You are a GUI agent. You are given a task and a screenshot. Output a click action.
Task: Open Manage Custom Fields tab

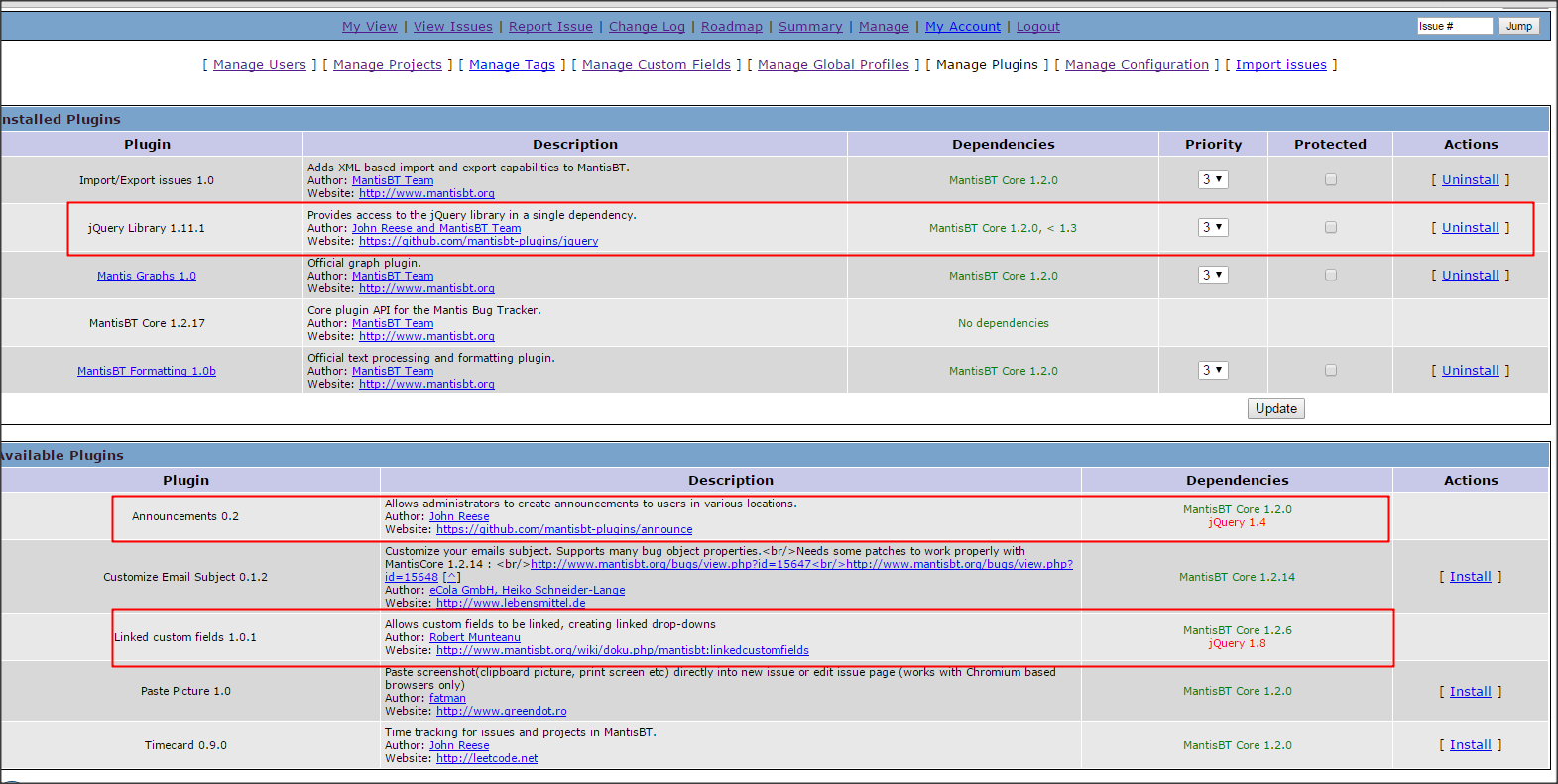[657, 65]
